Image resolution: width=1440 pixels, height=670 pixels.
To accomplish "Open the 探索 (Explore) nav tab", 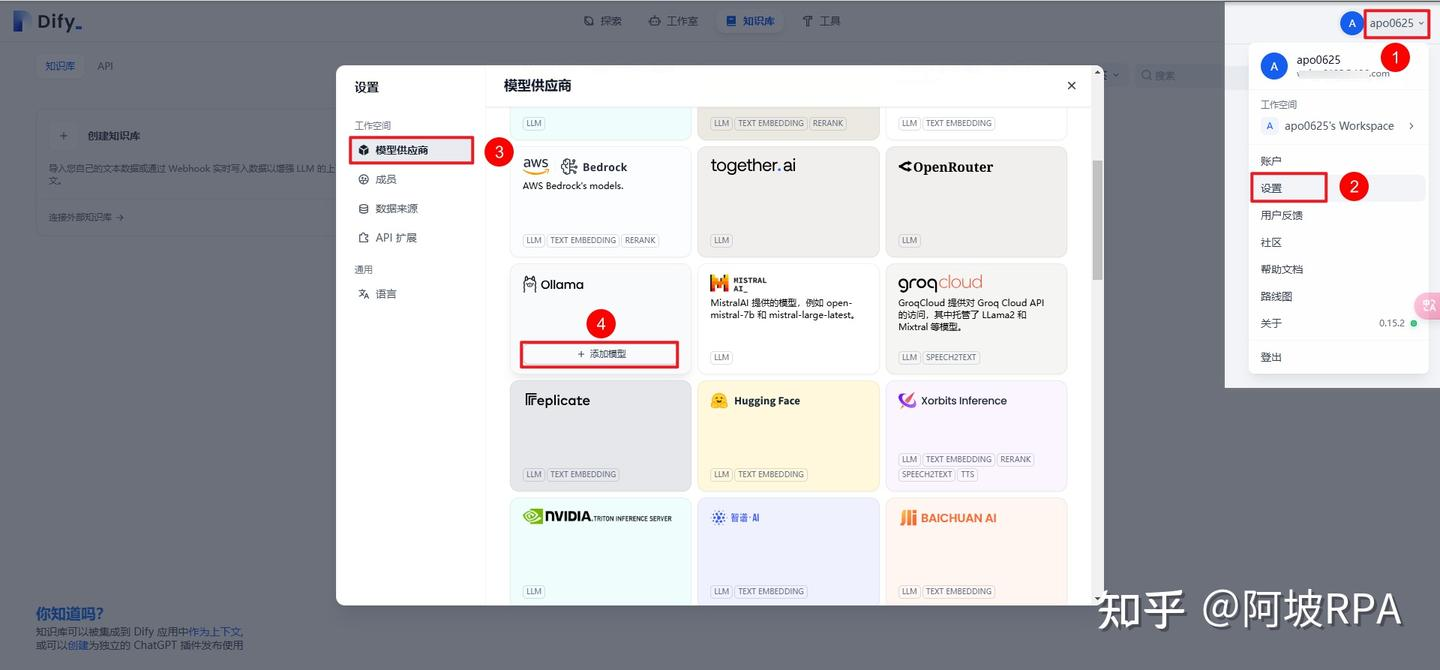I will (603, 20).
